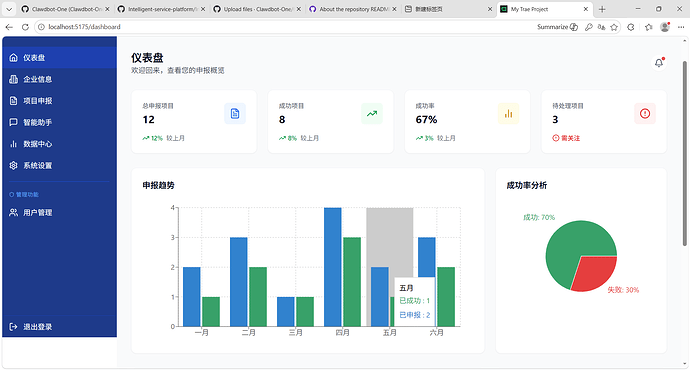Click the 失败: 30% pie label

(623, 290)
